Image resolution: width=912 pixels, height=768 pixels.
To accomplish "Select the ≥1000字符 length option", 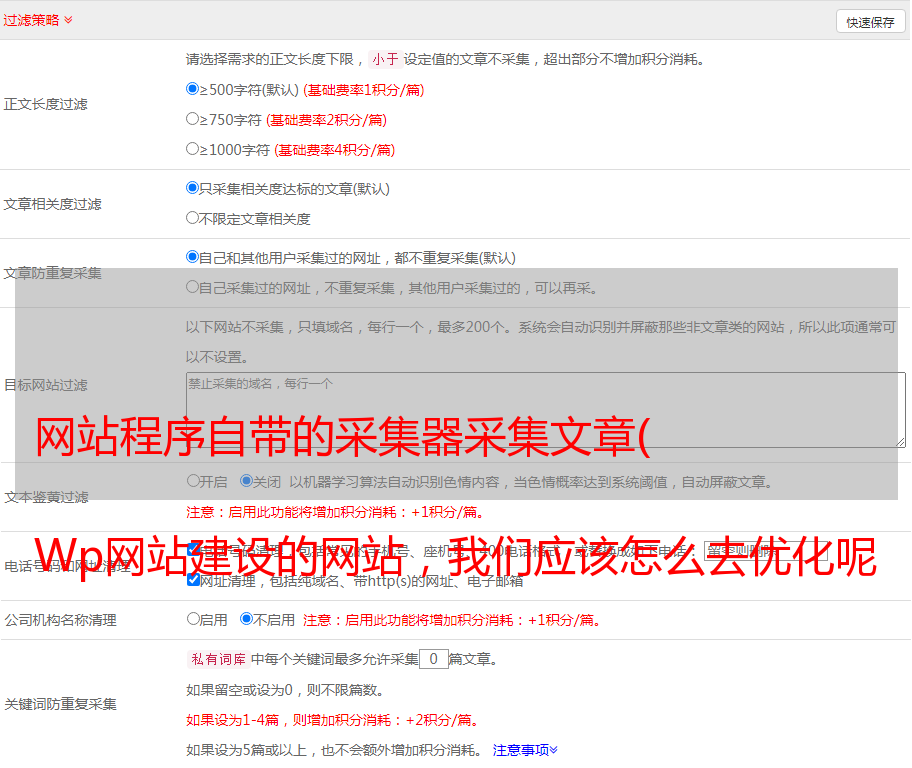I will tap(192, 149).
